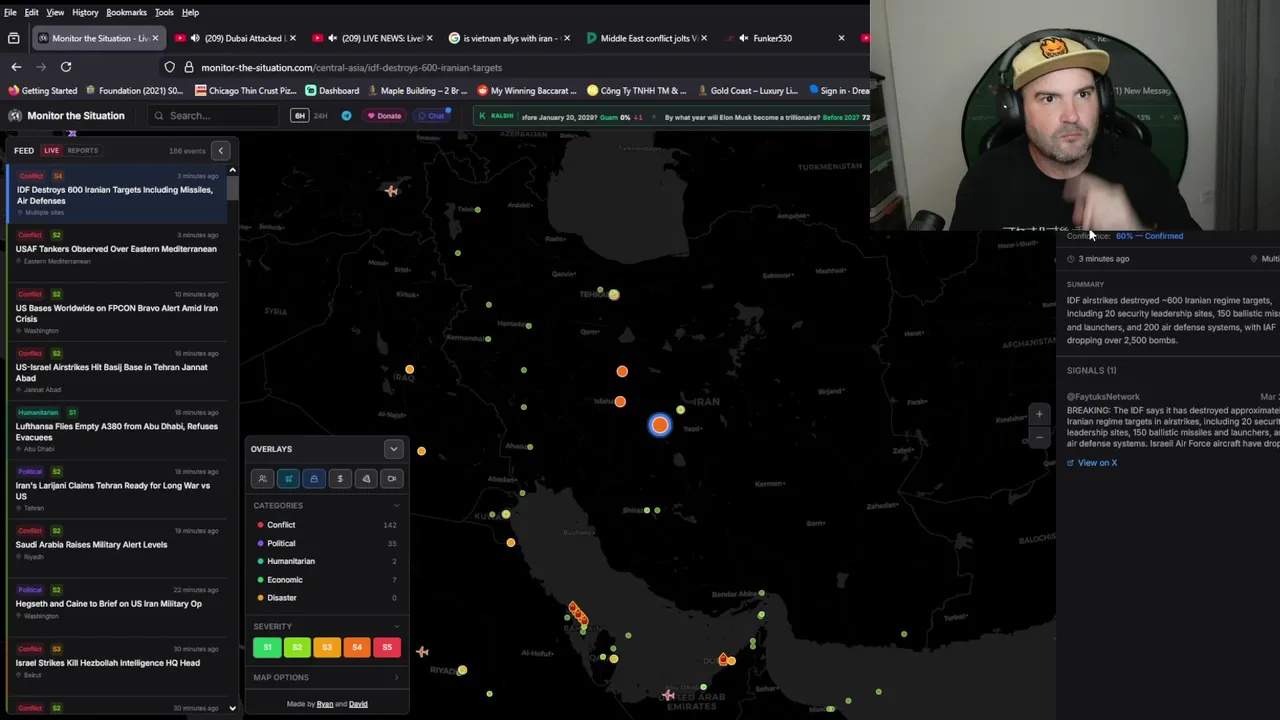Toggle the people overlay icon
Screen dimensions: 1280x720
pos(262,479)
